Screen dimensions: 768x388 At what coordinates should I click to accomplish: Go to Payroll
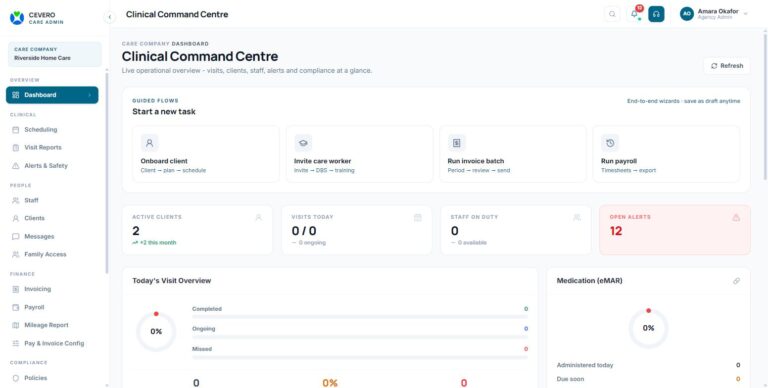(x=52, y=307)
